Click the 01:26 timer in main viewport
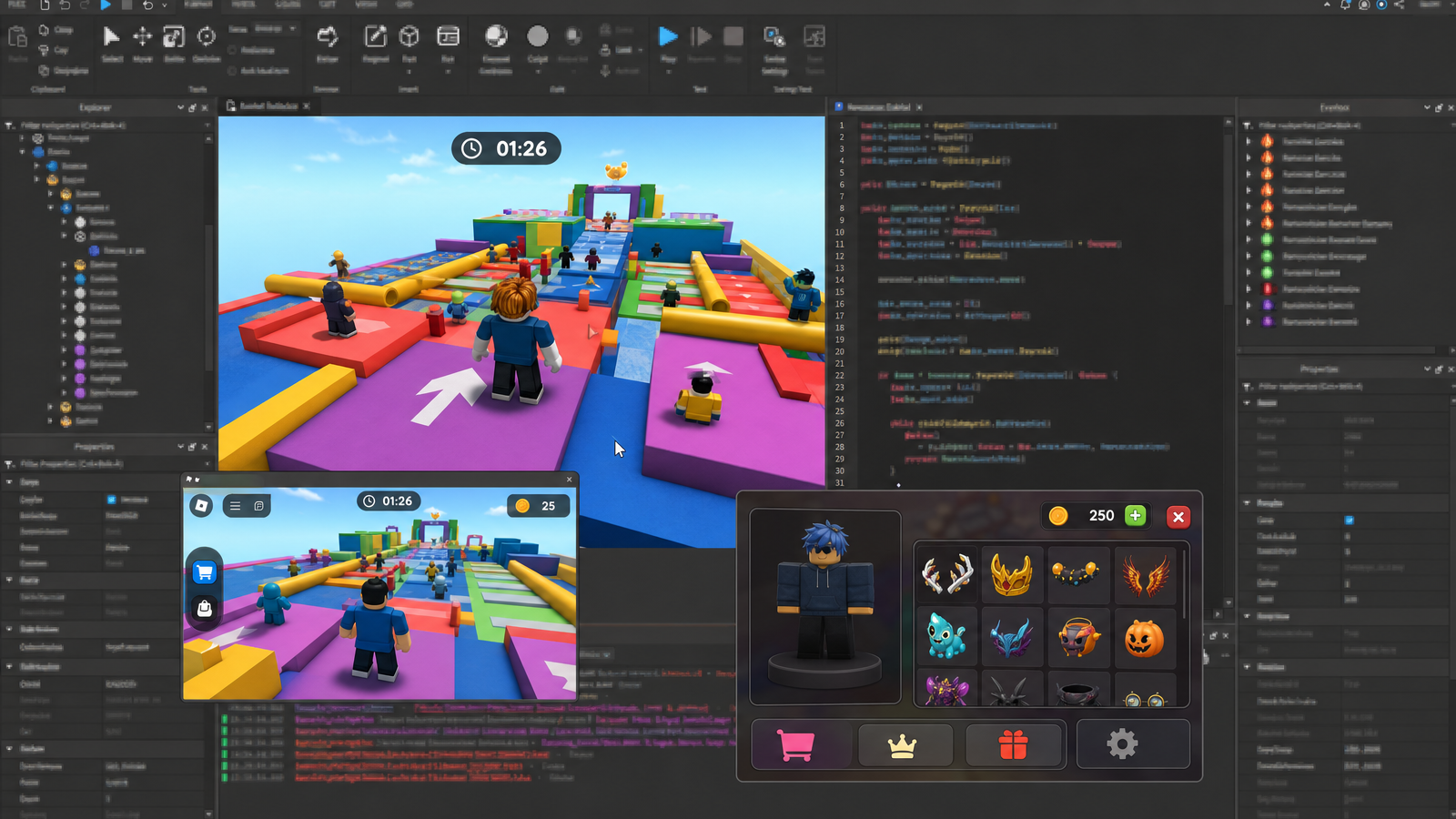The width and height of the screenshot is (1456, 819). [x=506, y=148]
